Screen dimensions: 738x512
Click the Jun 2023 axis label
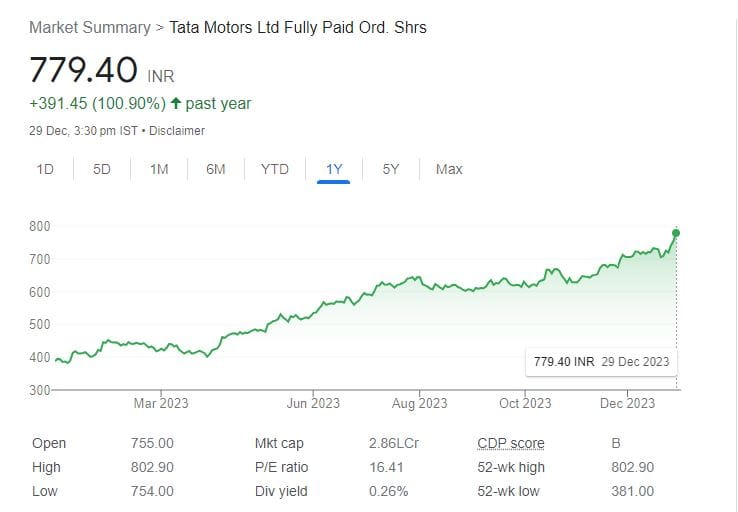click(x=313, y=403)
